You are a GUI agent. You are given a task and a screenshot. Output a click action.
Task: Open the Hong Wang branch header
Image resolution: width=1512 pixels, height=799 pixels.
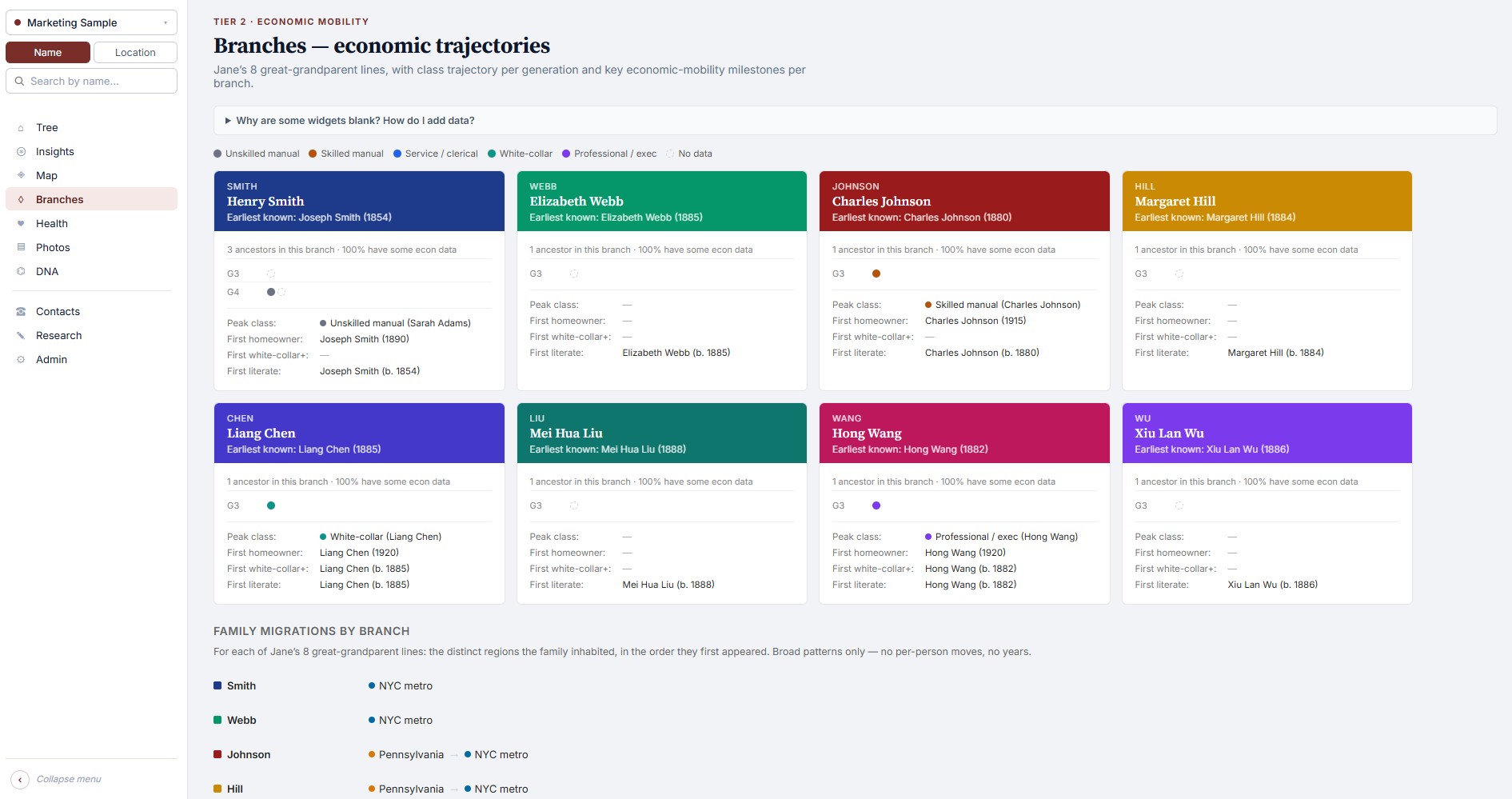click(x=964, y=433)
